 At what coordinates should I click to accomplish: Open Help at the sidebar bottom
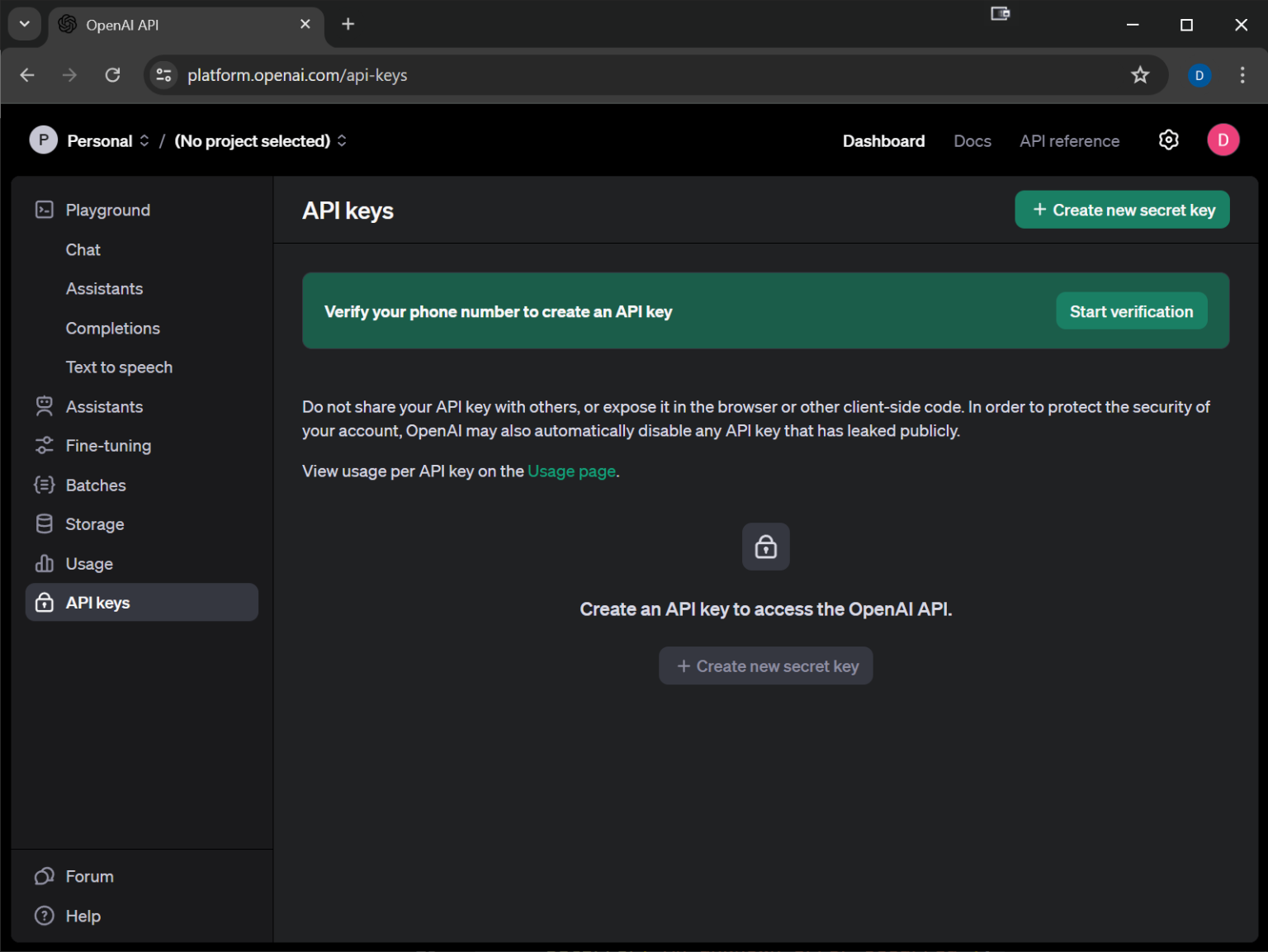point(83,916)
